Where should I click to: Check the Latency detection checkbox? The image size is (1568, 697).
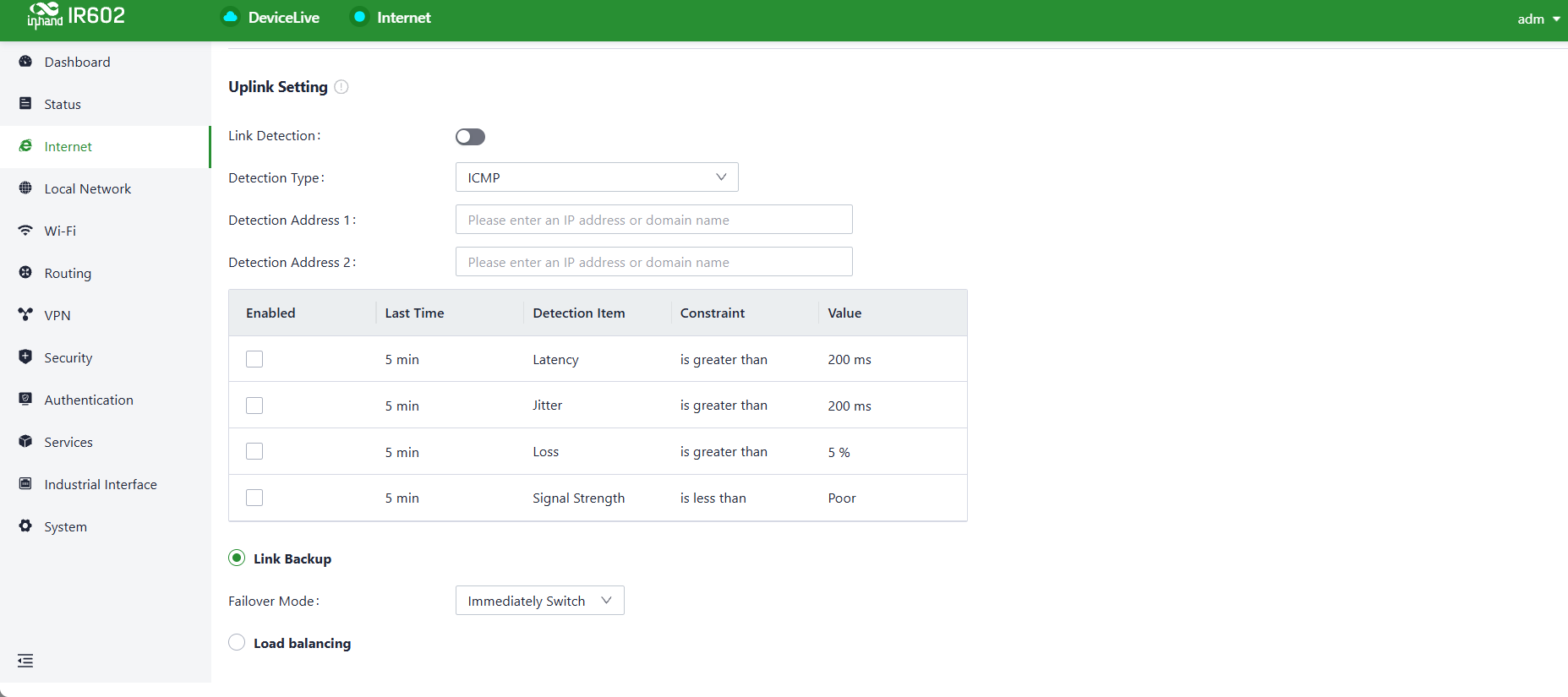(254, 359)
